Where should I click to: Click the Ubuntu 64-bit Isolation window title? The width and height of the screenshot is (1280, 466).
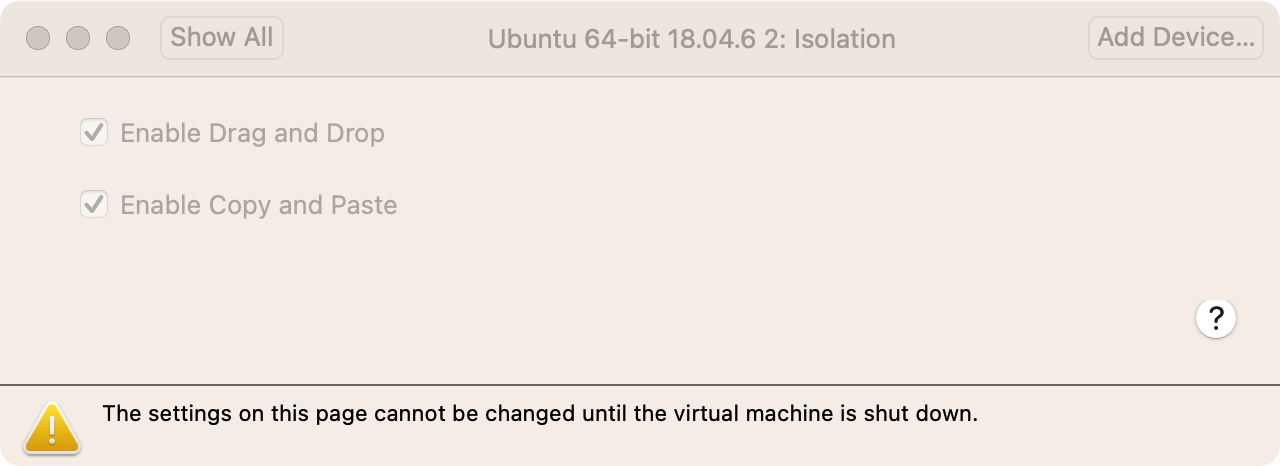tap(692, 39)
